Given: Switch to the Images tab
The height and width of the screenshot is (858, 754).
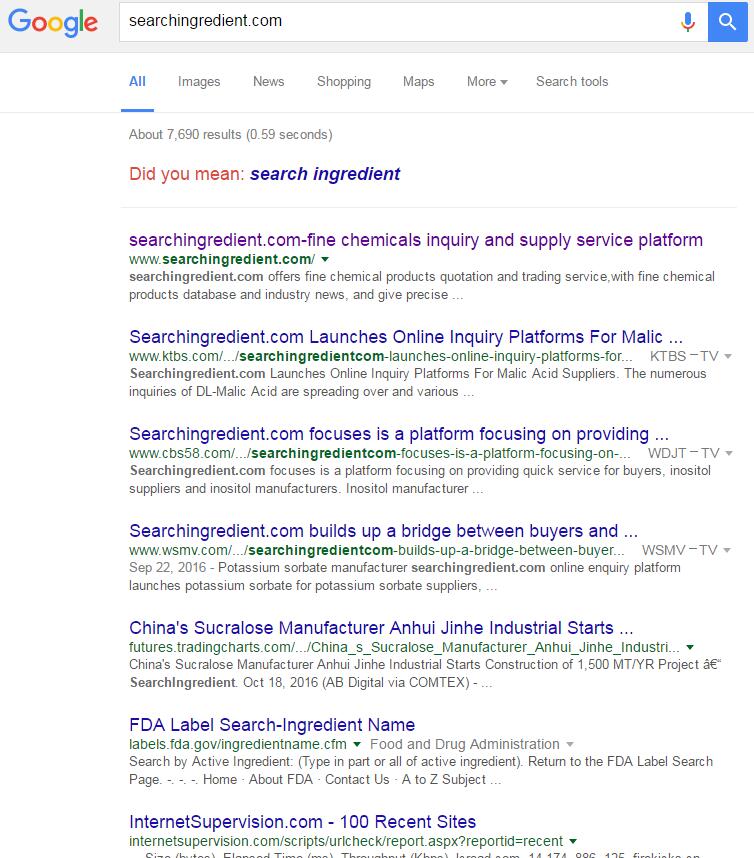Looking at the screenshot, I should click(x=199, y=82).
